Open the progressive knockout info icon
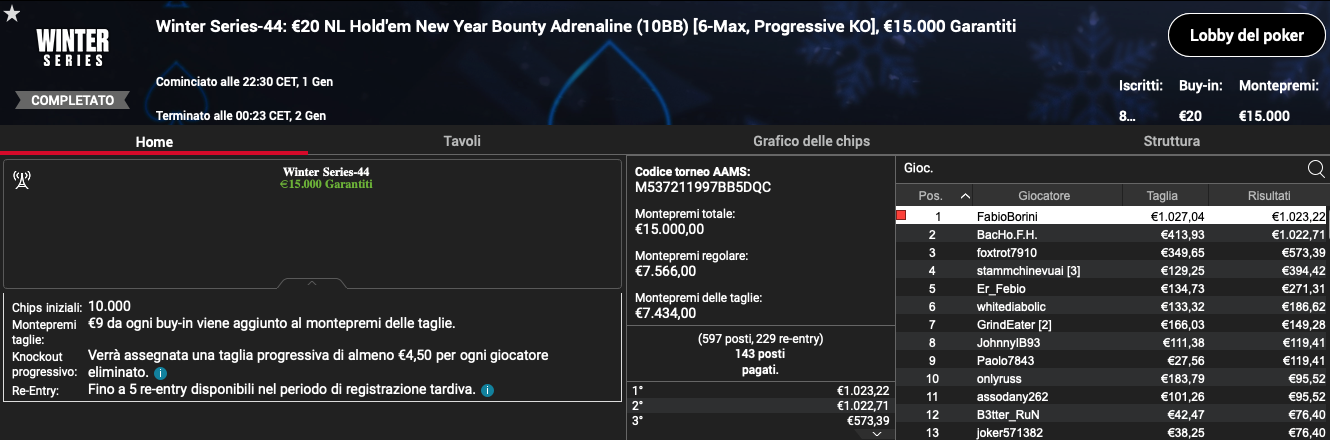 [x=160, y=373]
